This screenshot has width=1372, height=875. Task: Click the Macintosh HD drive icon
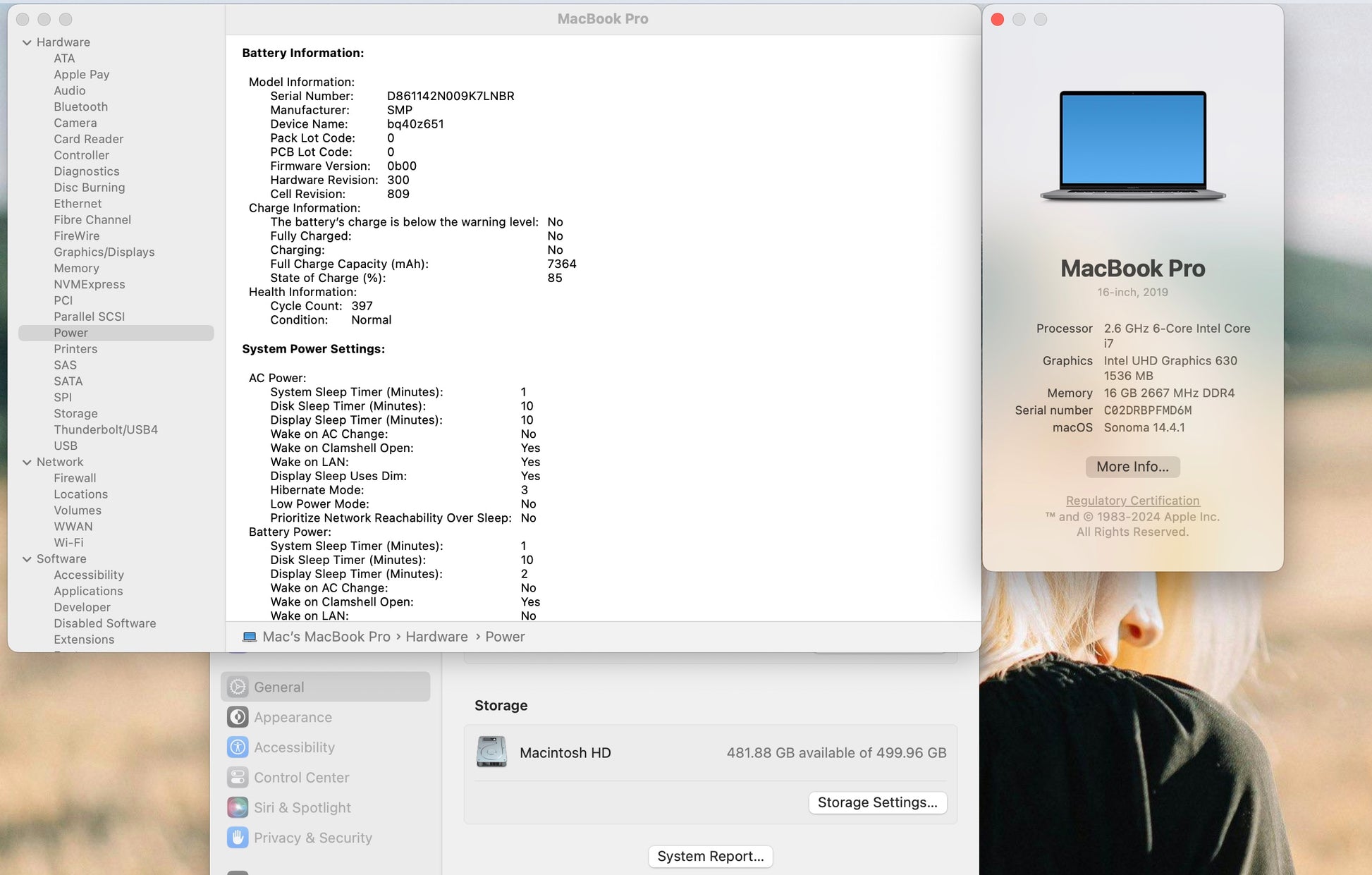tap(491, 752)
